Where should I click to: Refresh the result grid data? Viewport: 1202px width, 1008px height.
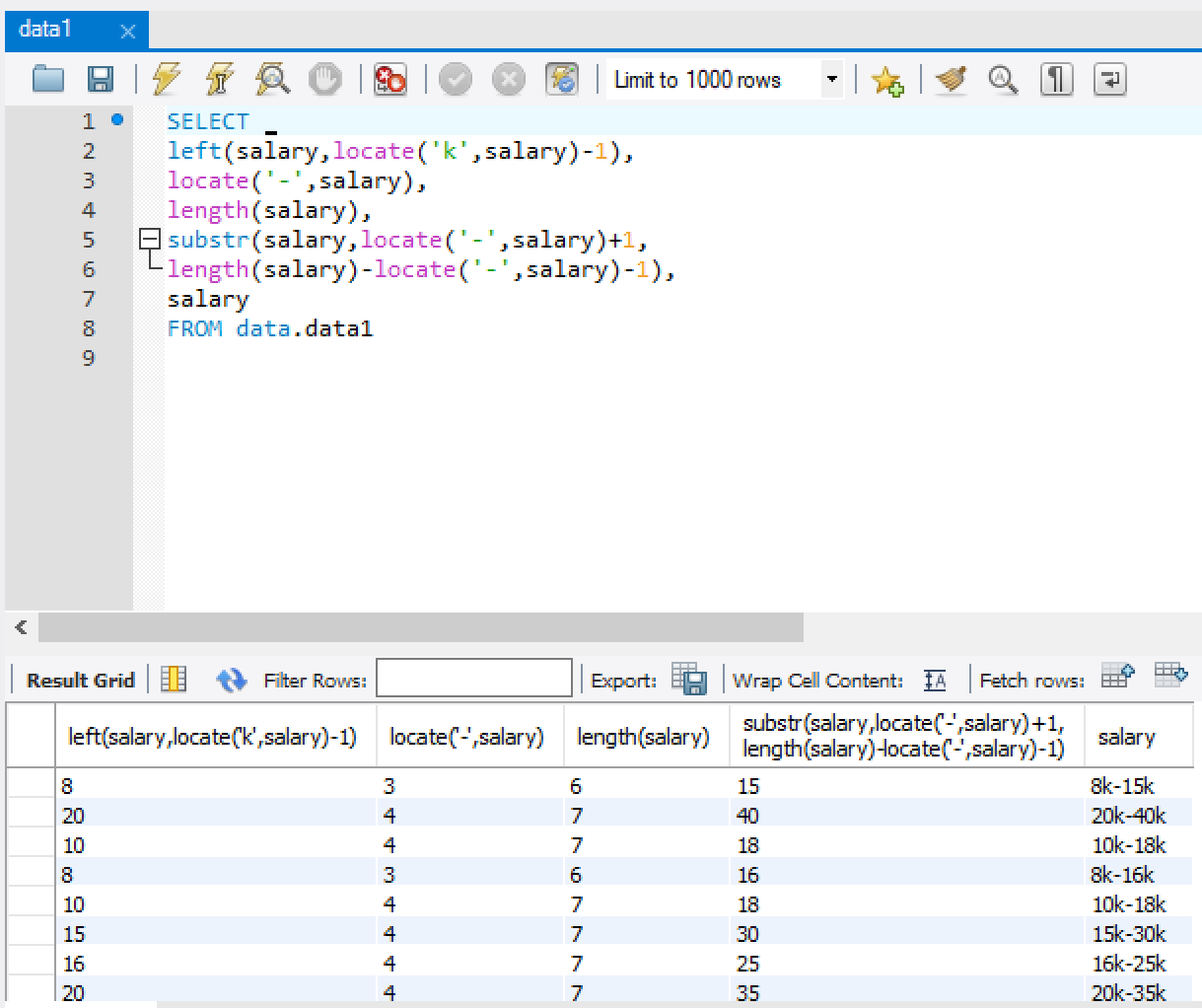[x=232, y=680]
